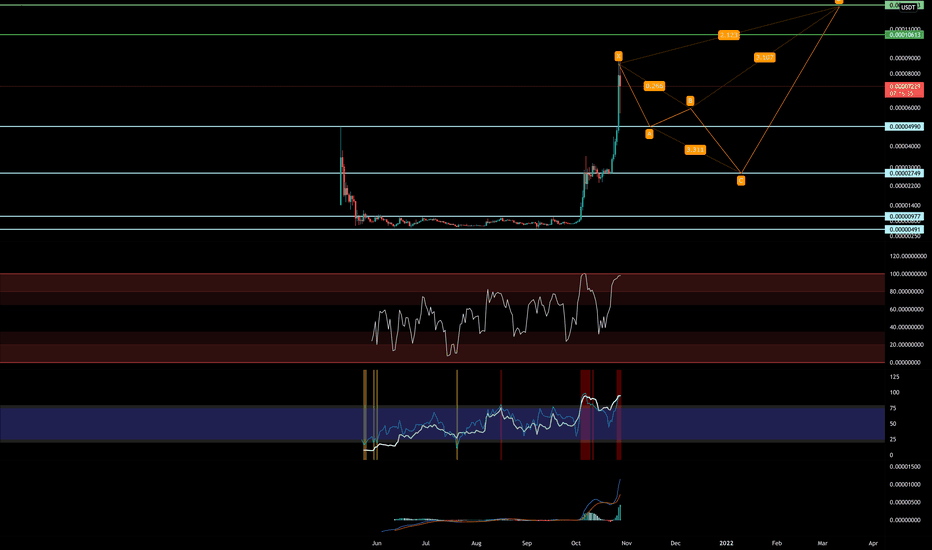Screen dimensions: 932x550
Task: Click the red current price label
Action: [x=904, y=90]
